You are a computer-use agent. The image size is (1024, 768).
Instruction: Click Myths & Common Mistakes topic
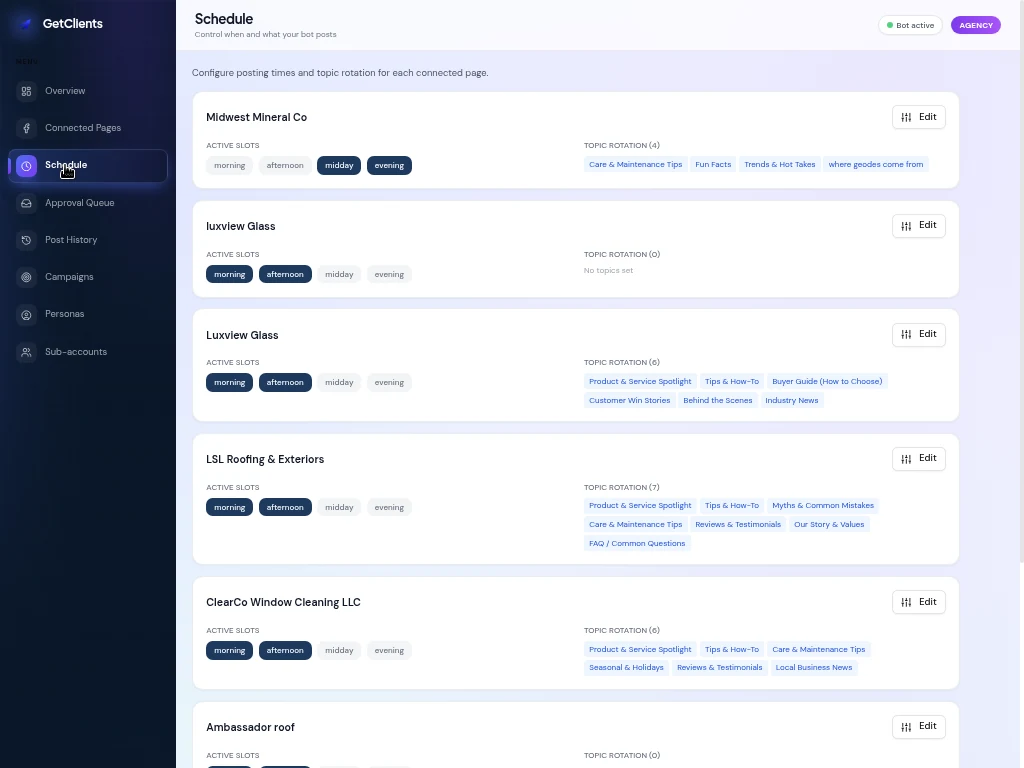coord(823,505)
